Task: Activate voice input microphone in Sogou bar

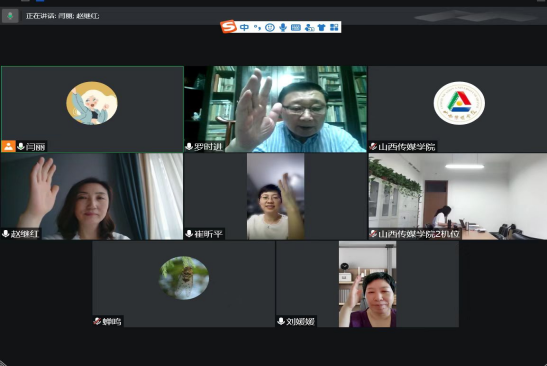Action: [x=283, y=27]
